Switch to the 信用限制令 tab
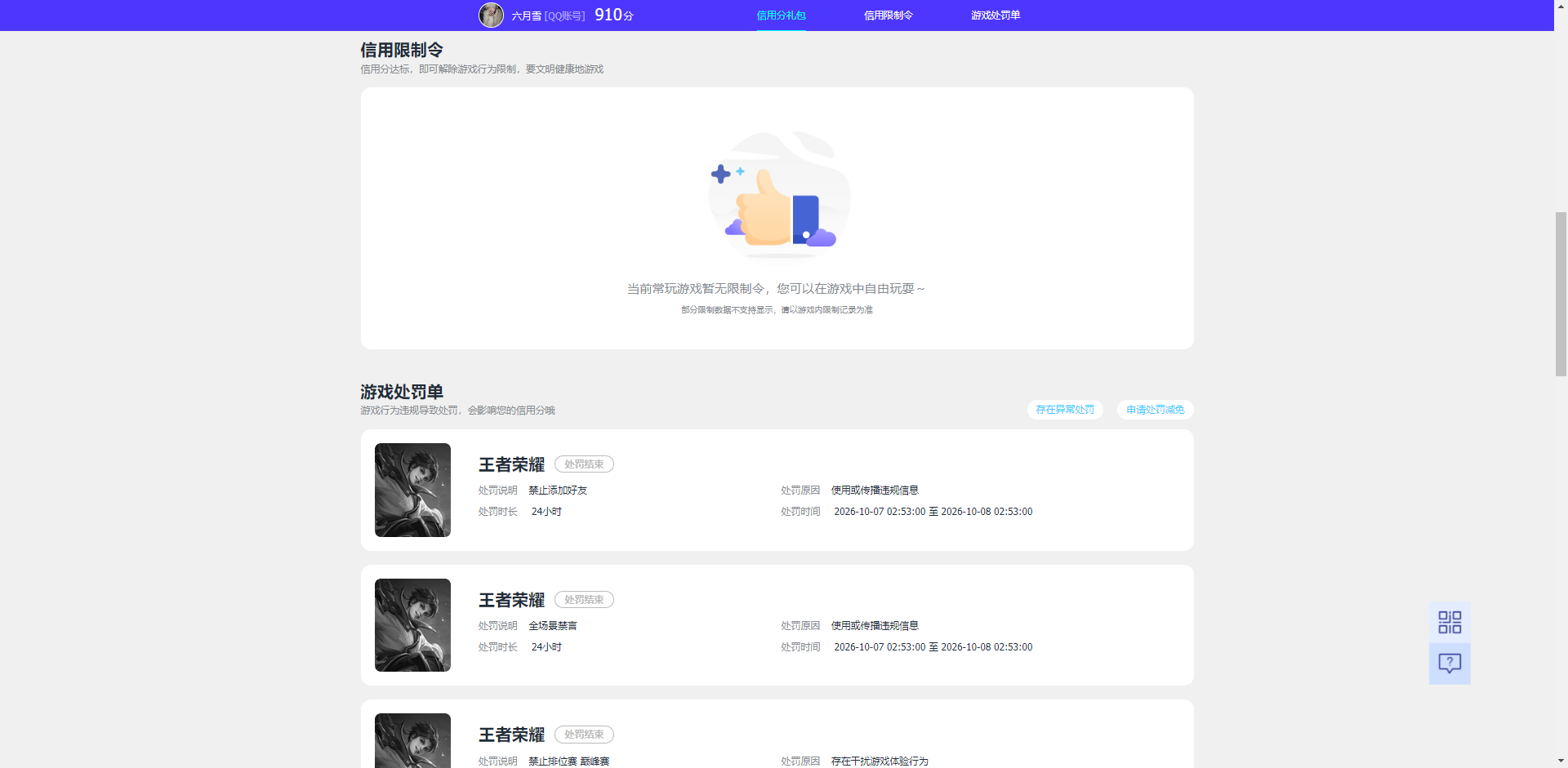Screen dimensions: 1568x768 (x=889, y=16)
